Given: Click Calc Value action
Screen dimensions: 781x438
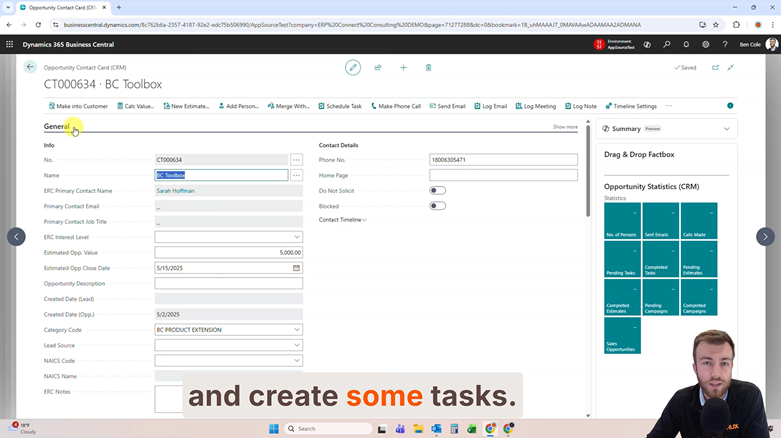Looking at the screenshot, I should 135,106.
